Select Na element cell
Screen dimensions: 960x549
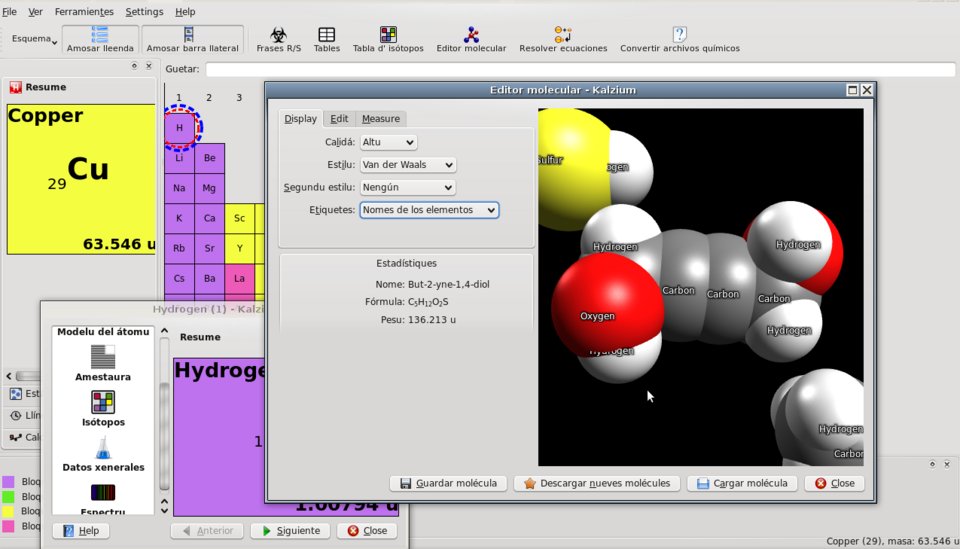click(x=179, y=188)
